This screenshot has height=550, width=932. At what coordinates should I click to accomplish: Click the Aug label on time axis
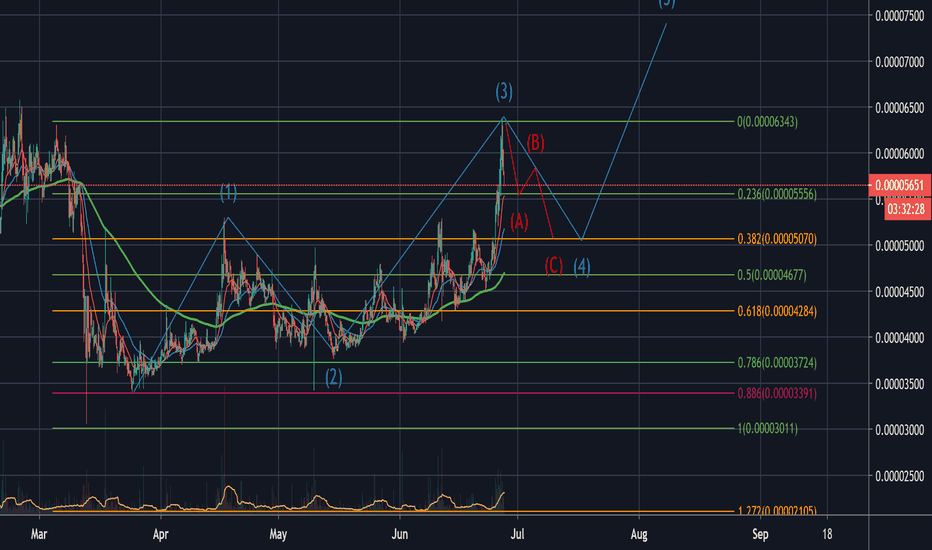(x=639, y=534)
